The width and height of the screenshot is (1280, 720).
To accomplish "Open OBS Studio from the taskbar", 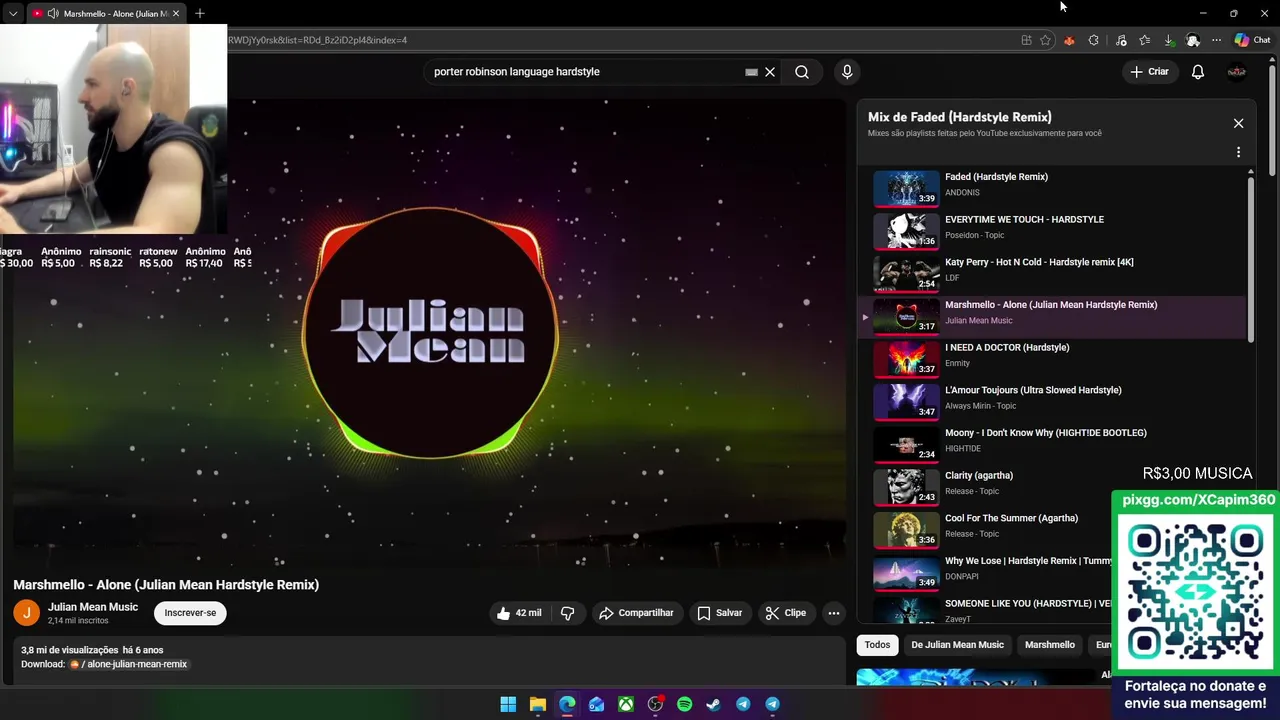I will point(655,704).
